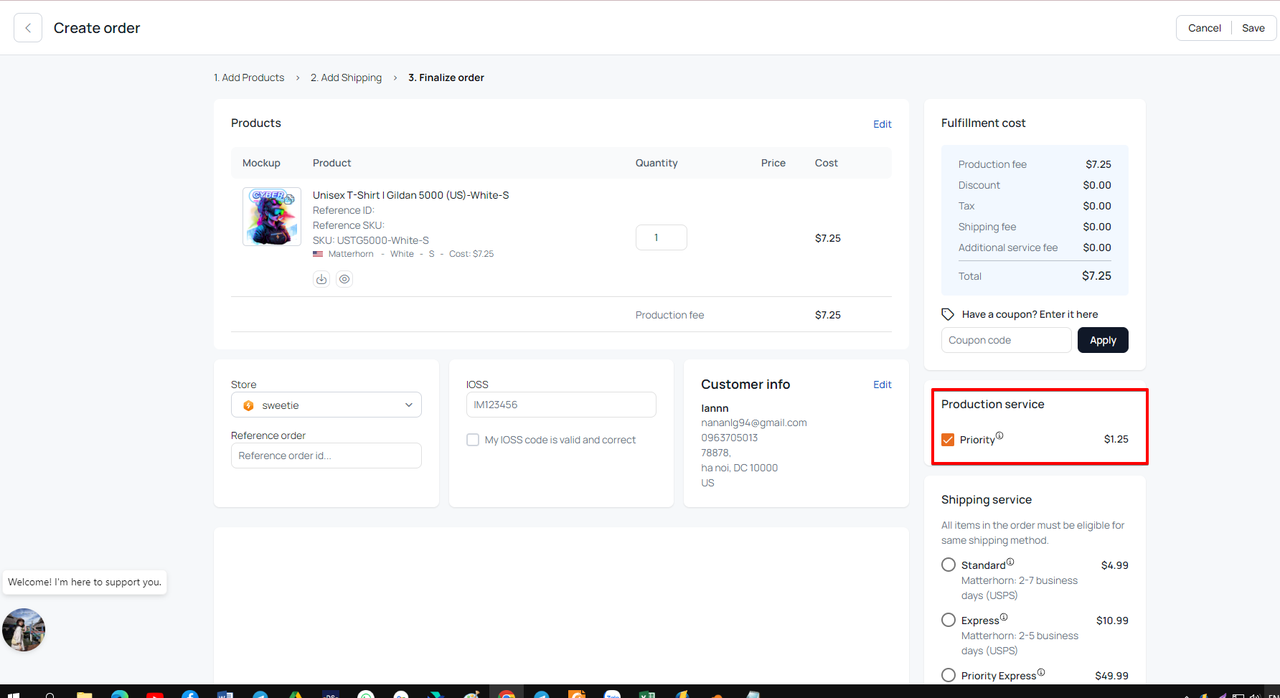
Task: Download the product mockup design
Action: point(321,280)
